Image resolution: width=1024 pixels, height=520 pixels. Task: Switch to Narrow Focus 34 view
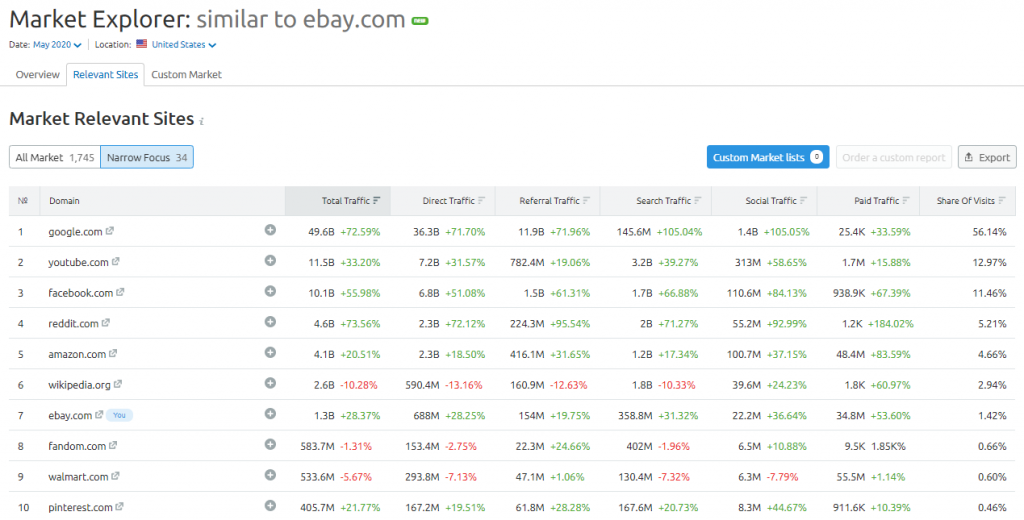tap(147, 157)
